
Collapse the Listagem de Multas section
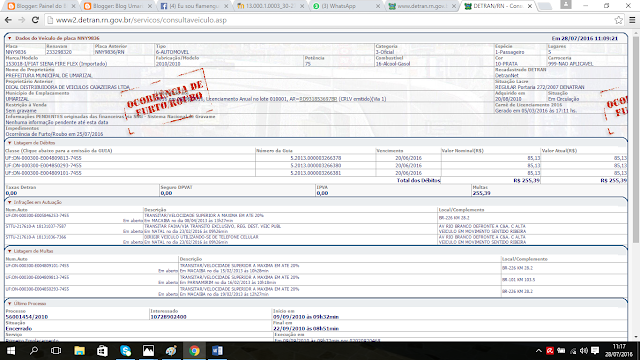coord(9,251)
